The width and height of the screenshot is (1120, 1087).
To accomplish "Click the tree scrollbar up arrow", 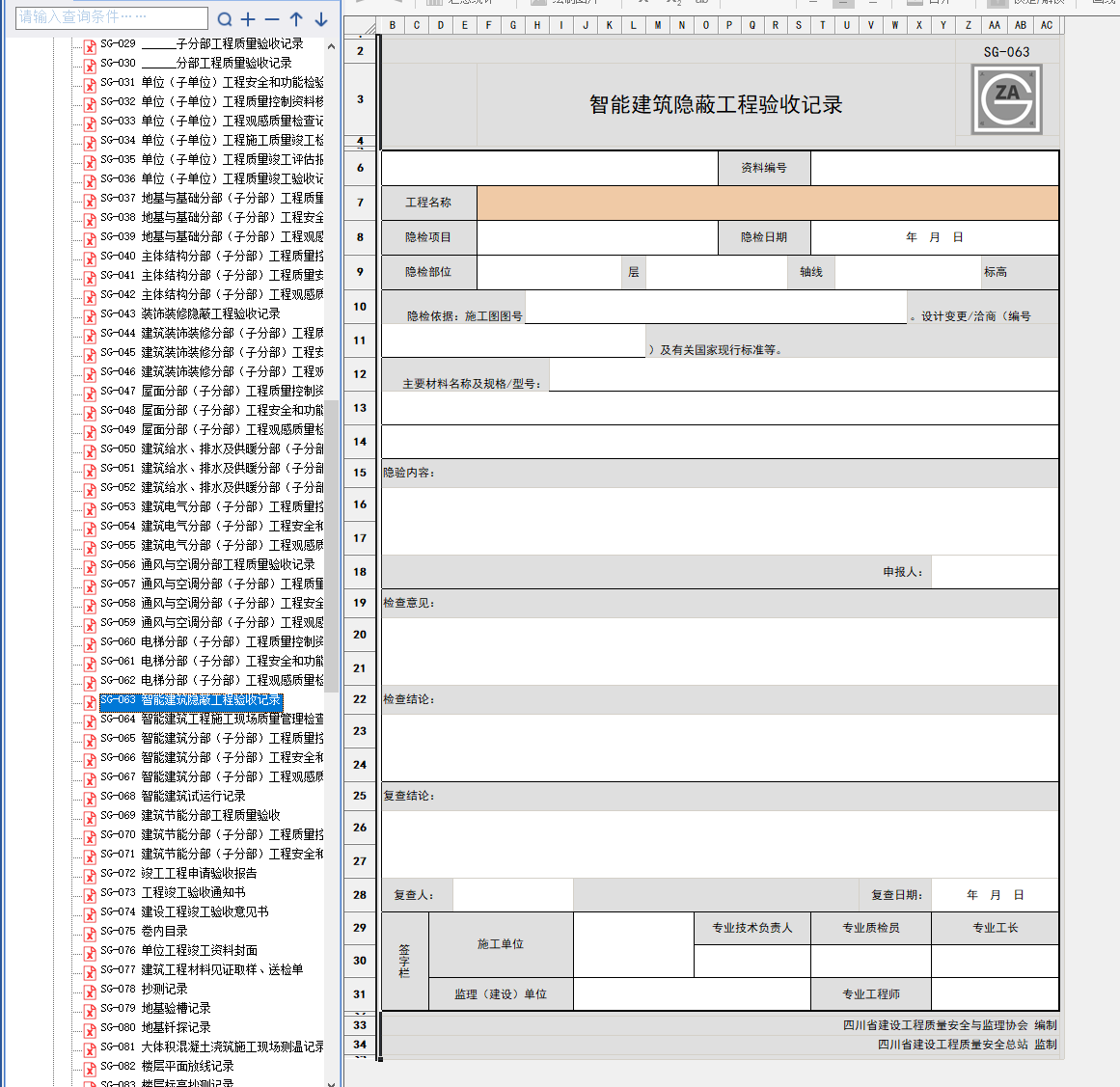I will [331, 46].
